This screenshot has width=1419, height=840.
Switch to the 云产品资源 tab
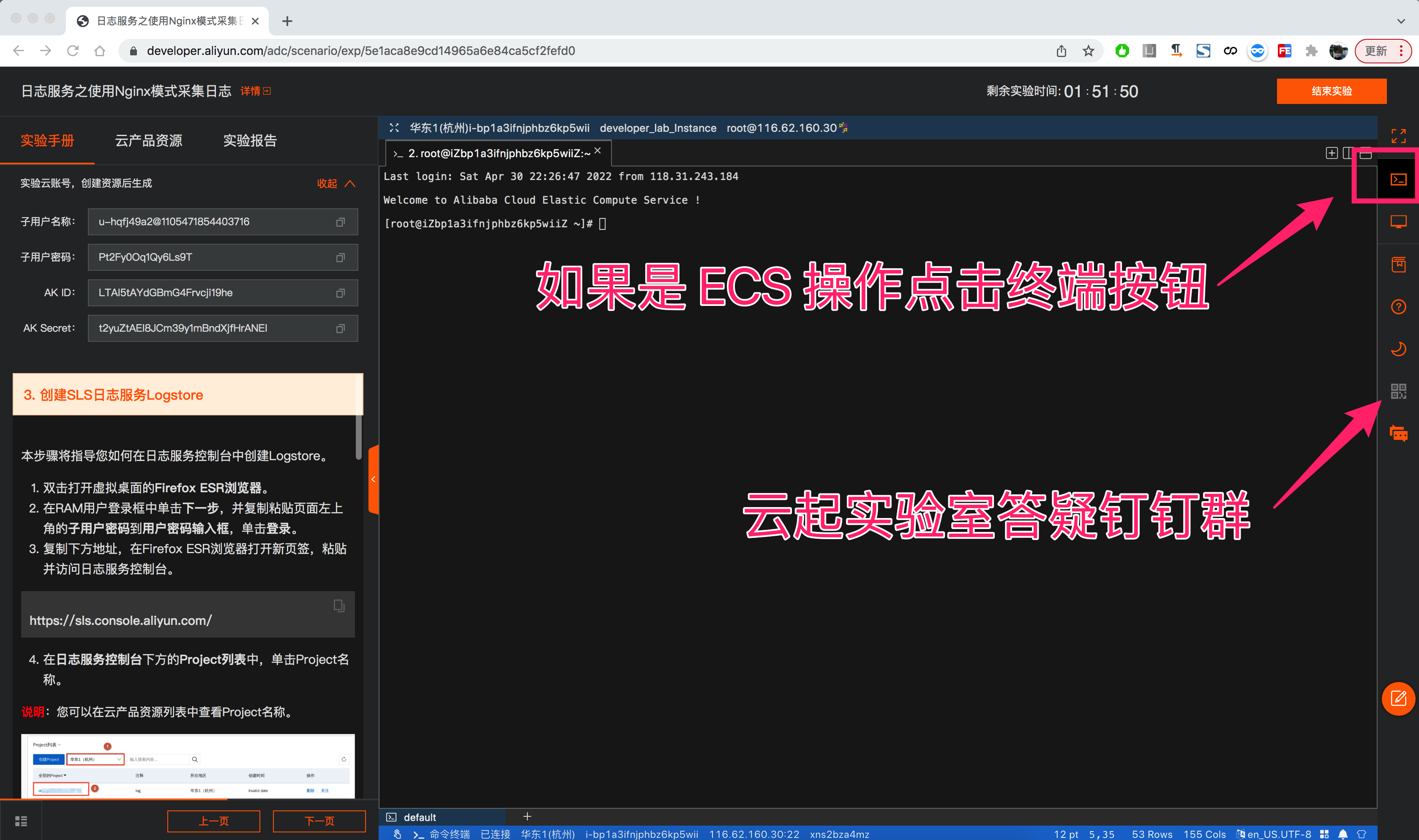pos(148,140)
